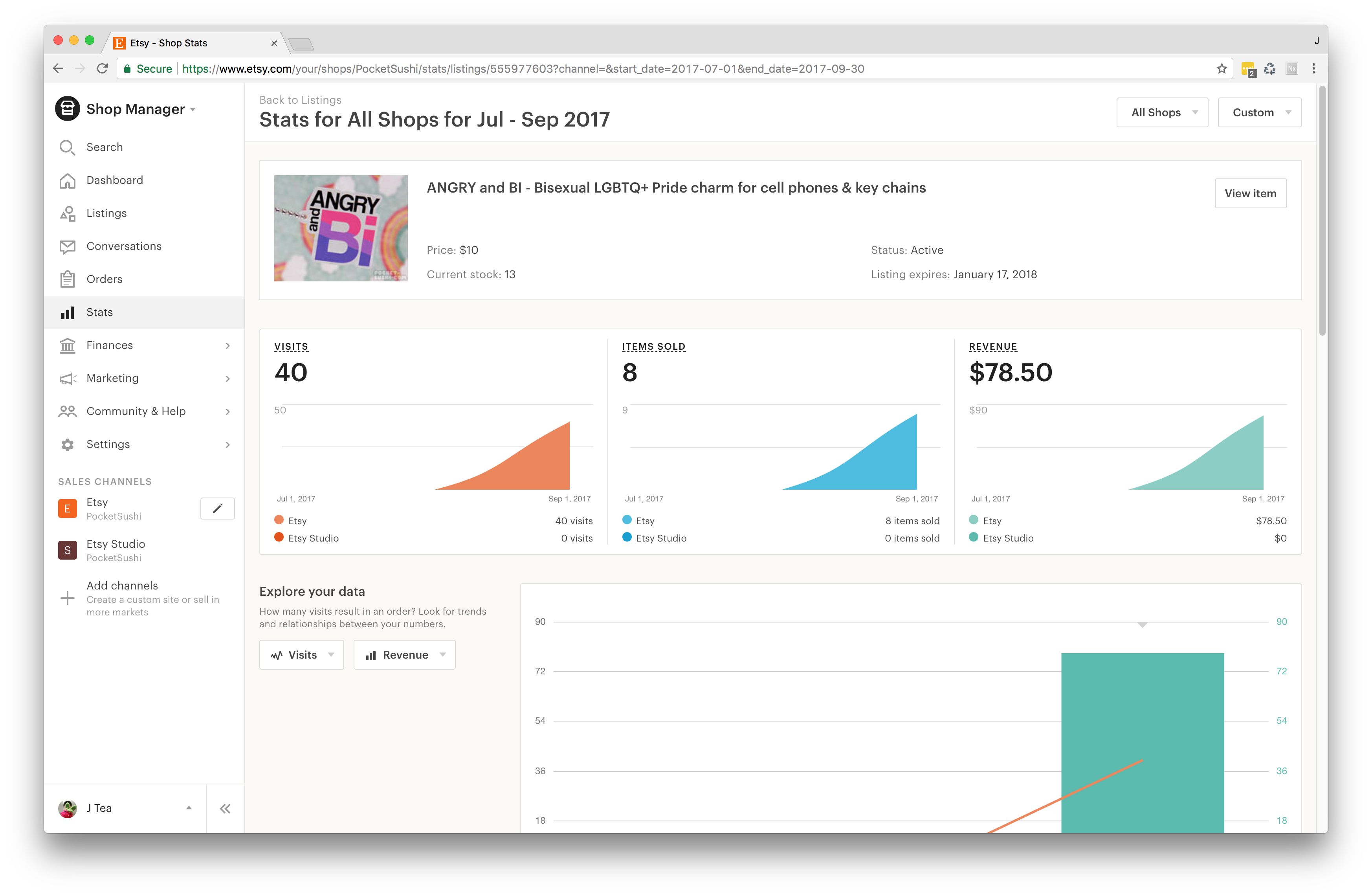Select Stats in the sidebar

tap(144, 312)
